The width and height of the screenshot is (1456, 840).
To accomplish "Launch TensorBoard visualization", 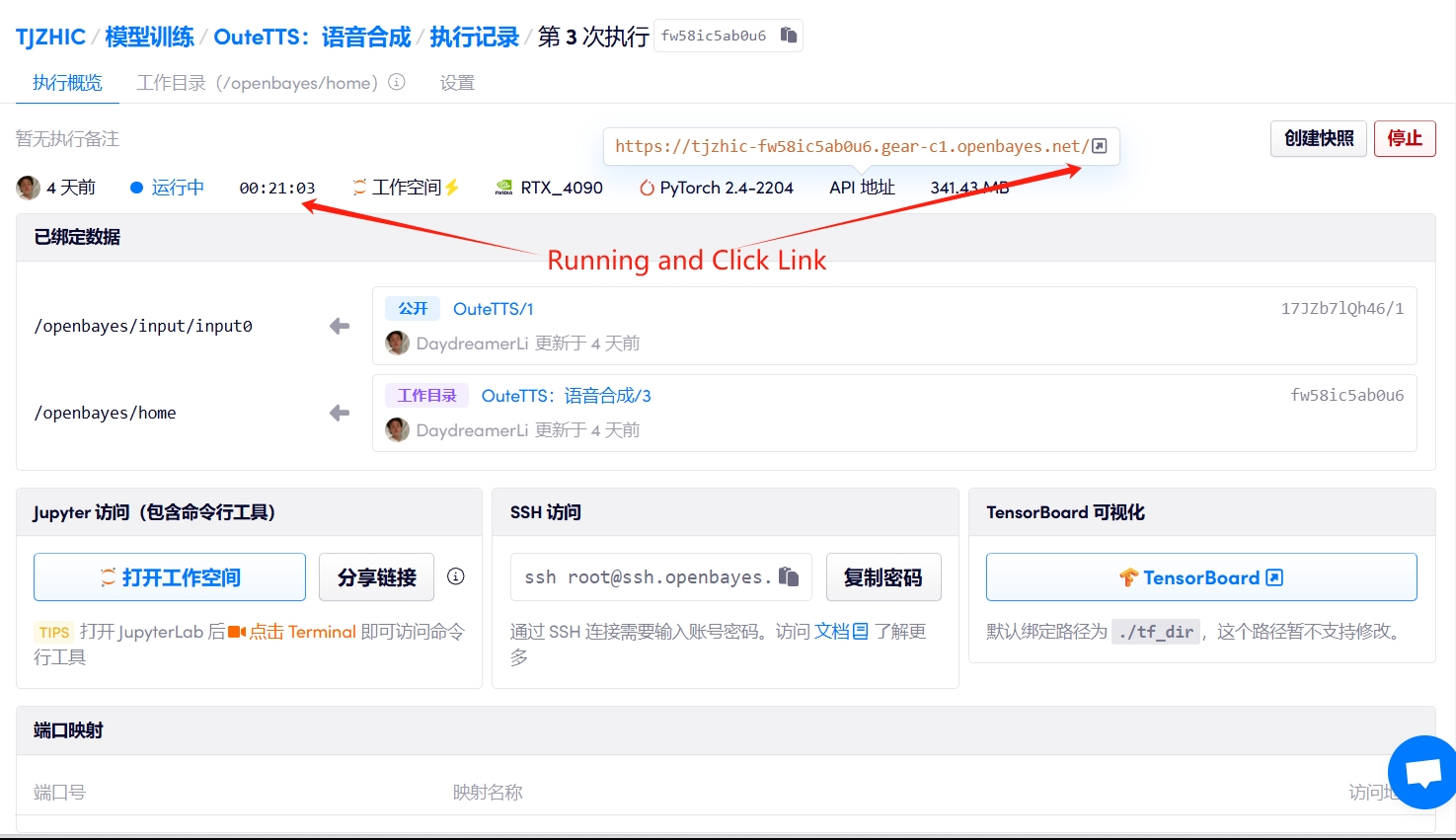I will [1200, 577].
